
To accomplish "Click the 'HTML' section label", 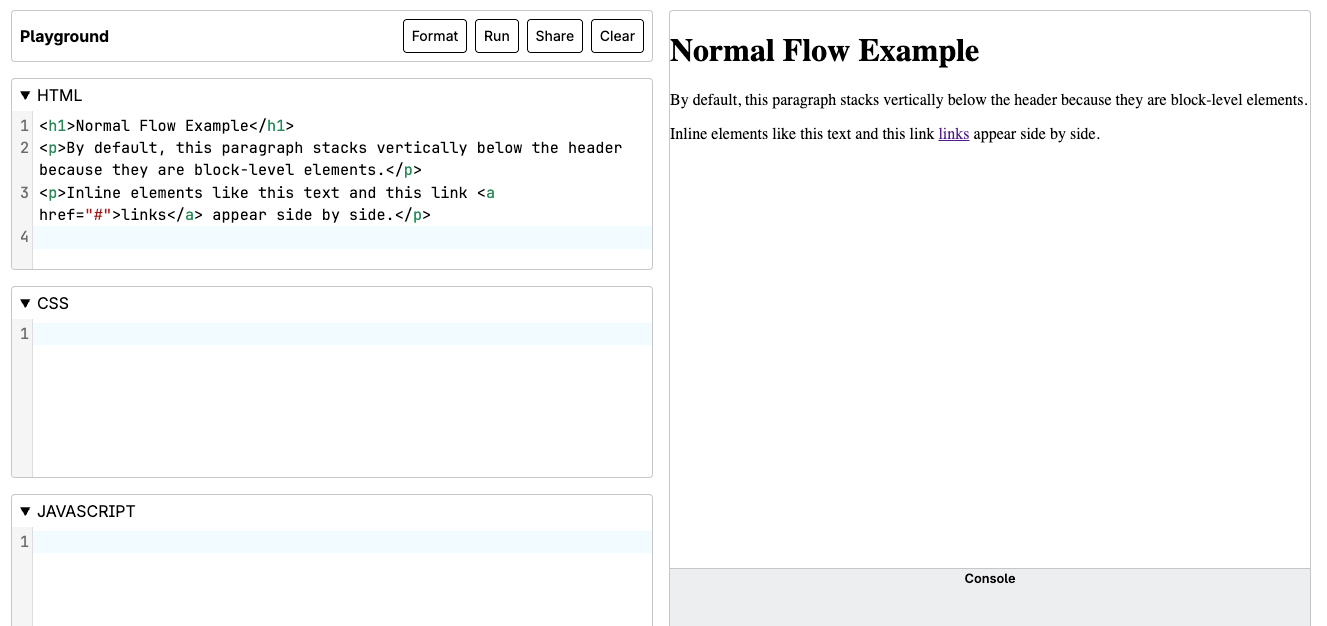I will [x=59, y=96].
